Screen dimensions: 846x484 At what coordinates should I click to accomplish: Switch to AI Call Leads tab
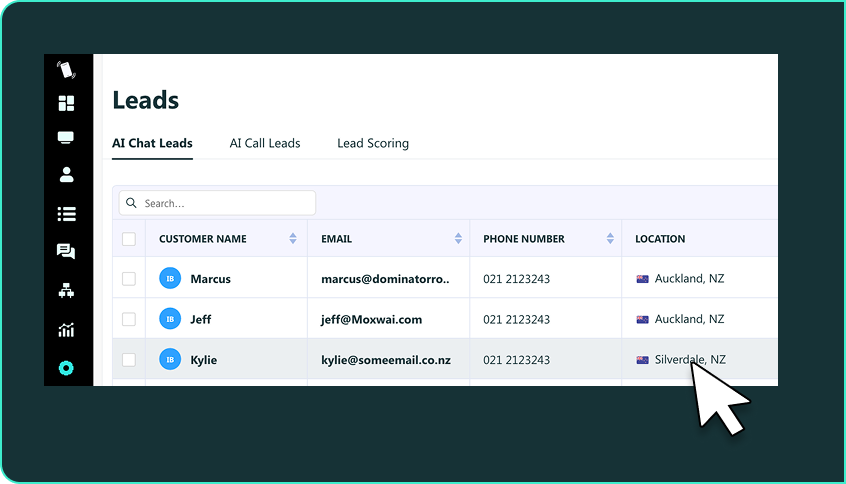point(265,143)
